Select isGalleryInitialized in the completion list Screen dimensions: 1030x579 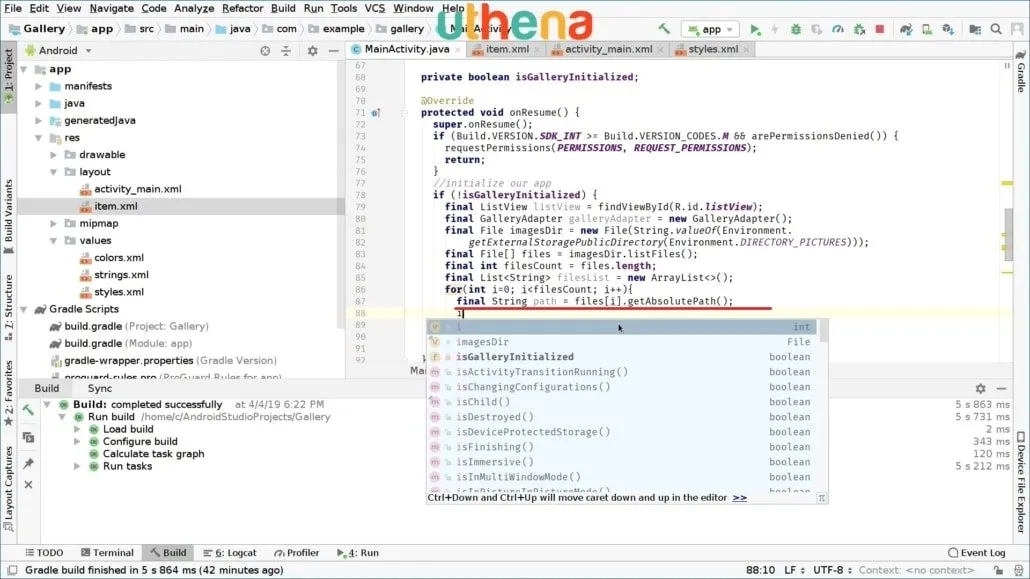[x=623, y=357]
